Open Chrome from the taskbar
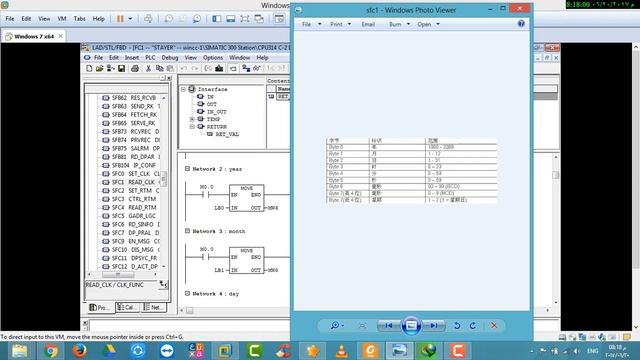This screenshot has width=640, height=360. coord(51,351)
